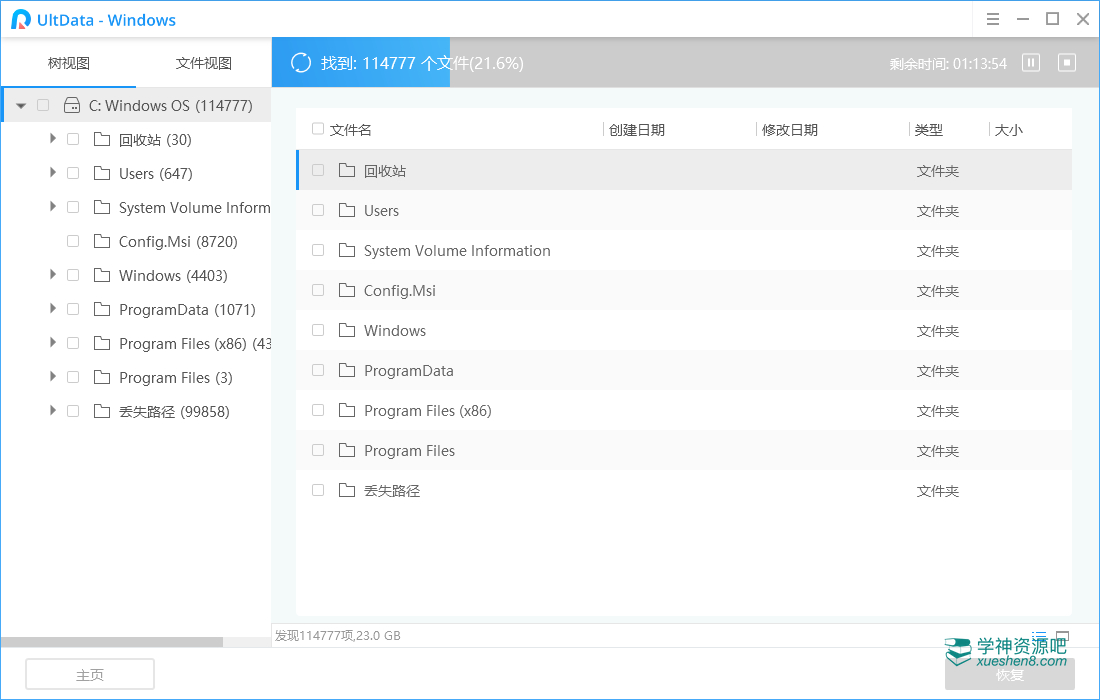Viewport: 1100px width, 700px height.
Task: Click the spinning scan progress icon
Action: coord(300,63)
